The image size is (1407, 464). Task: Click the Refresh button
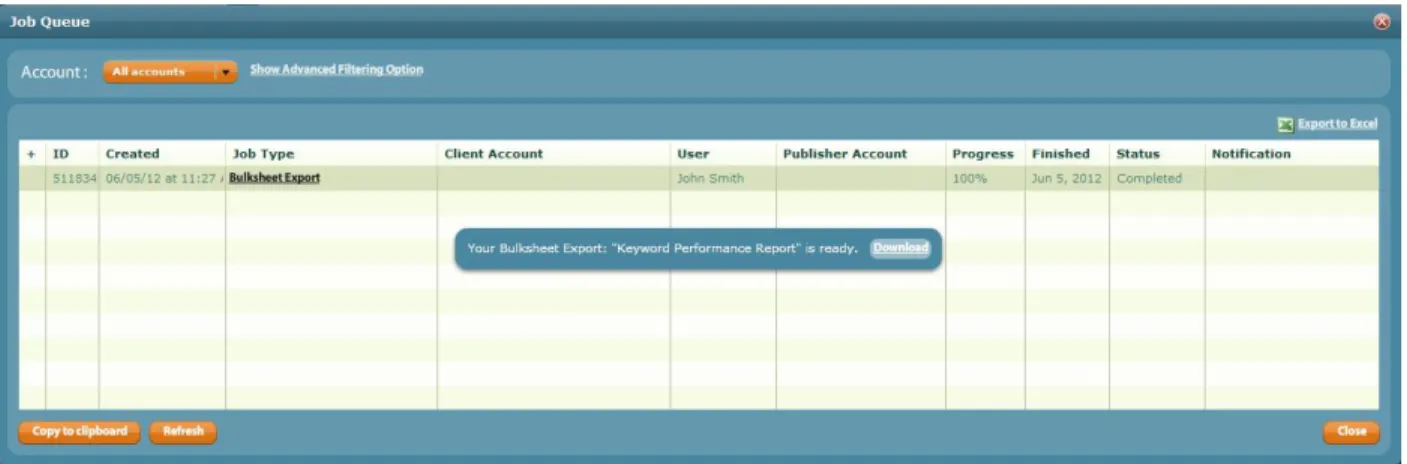pyautogui.click(x=183, y=432)
